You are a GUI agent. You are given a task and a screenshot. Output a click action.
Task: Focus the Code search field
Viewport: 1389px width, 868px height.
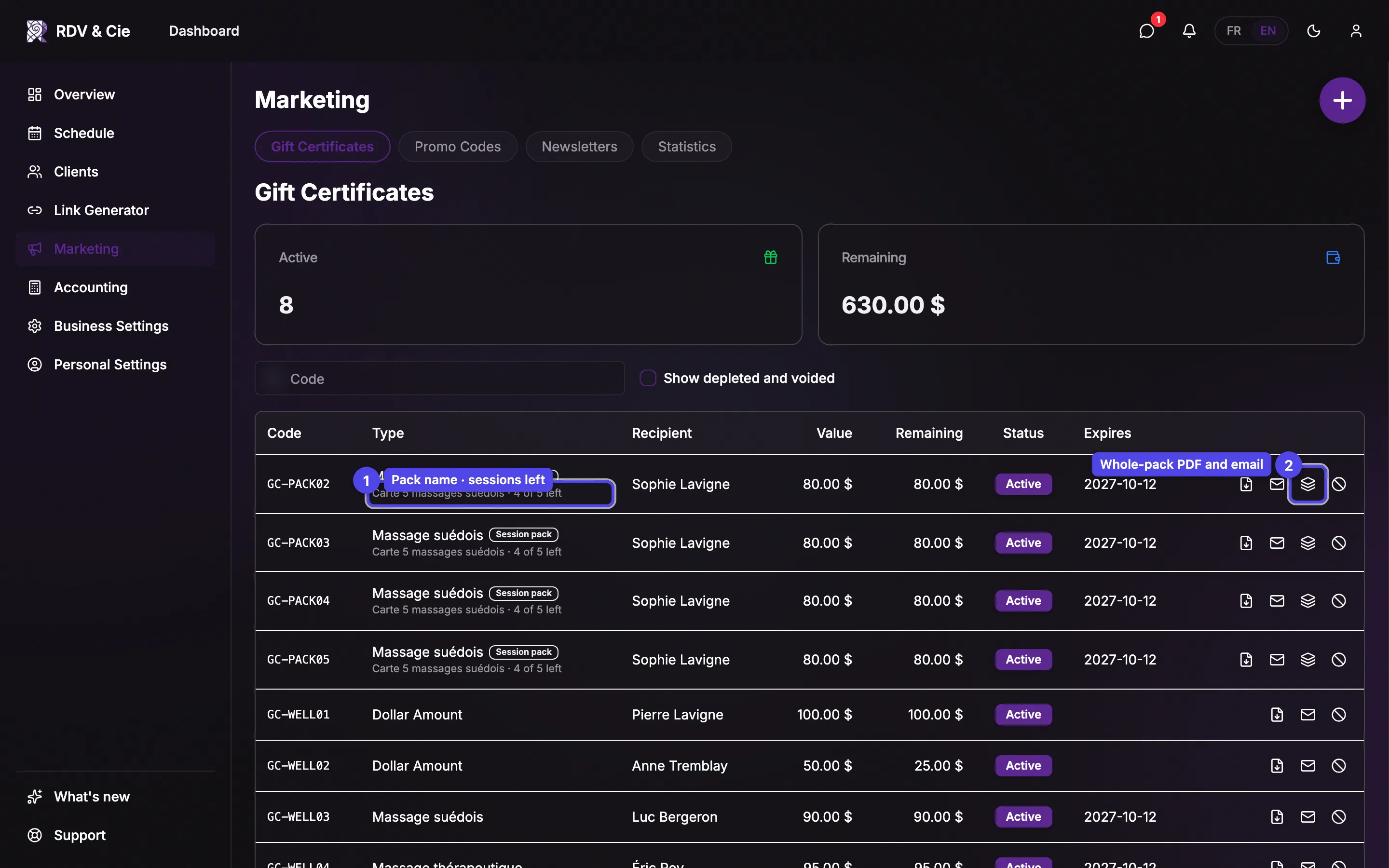440,379
